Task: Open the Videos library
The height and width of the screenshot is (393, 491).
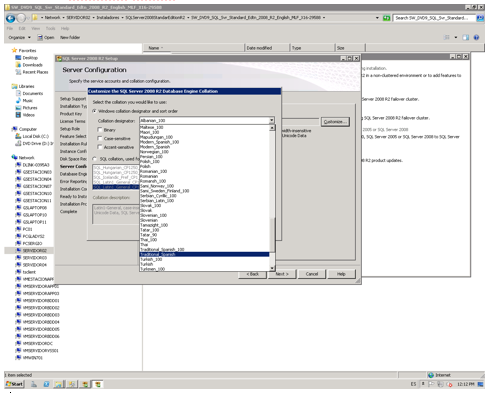Action: (x=25, y=115)
